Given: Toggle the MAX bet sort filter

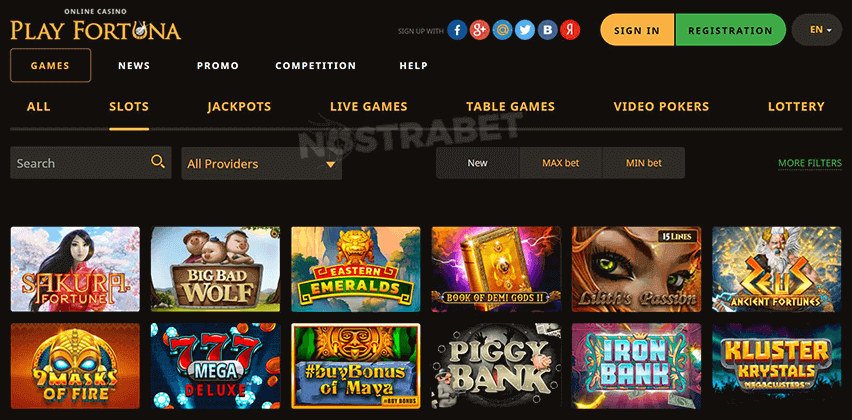Looking at the screenshot, I should [x=561, y=163].
